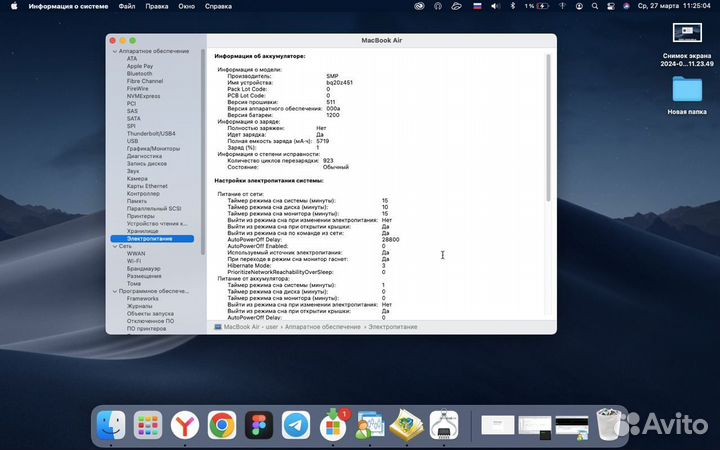Open the volume control in menu bar
720x450 pixels.
(x=495, y=6)
